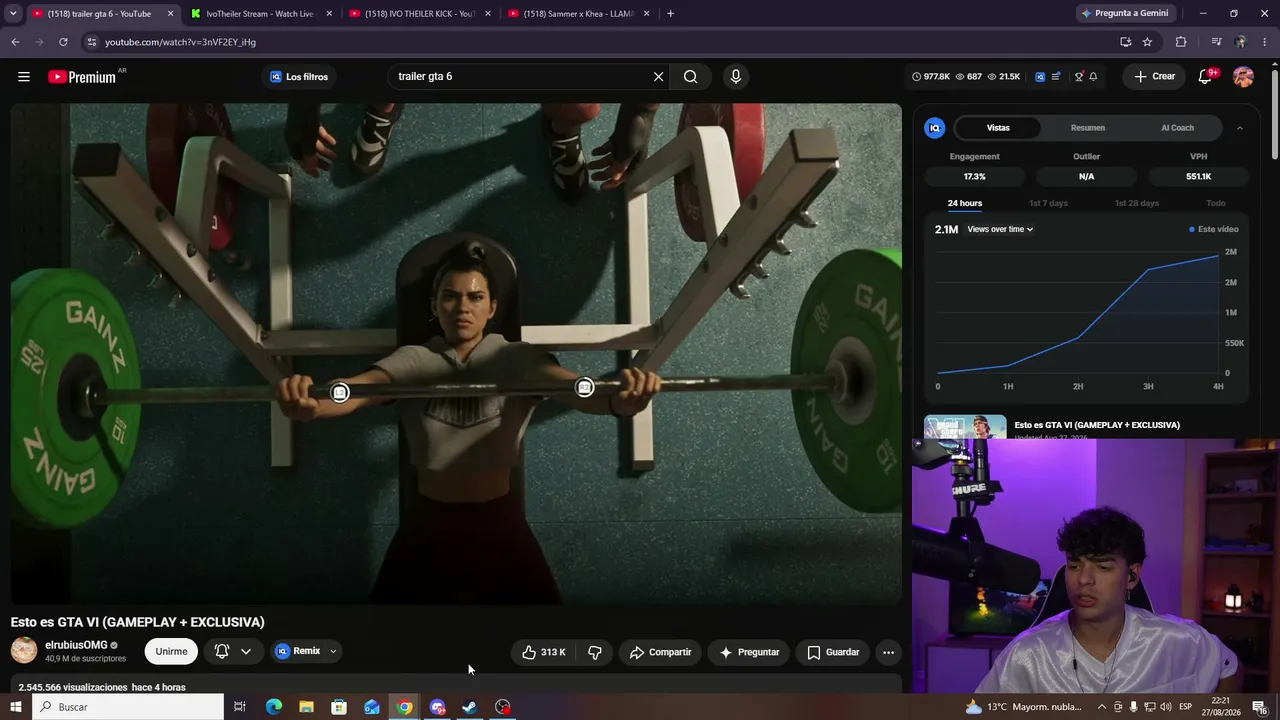This screenshot has width=1280, height=720.
Task: Like the video with 313 K likes
Action: [x=543, y=652]
